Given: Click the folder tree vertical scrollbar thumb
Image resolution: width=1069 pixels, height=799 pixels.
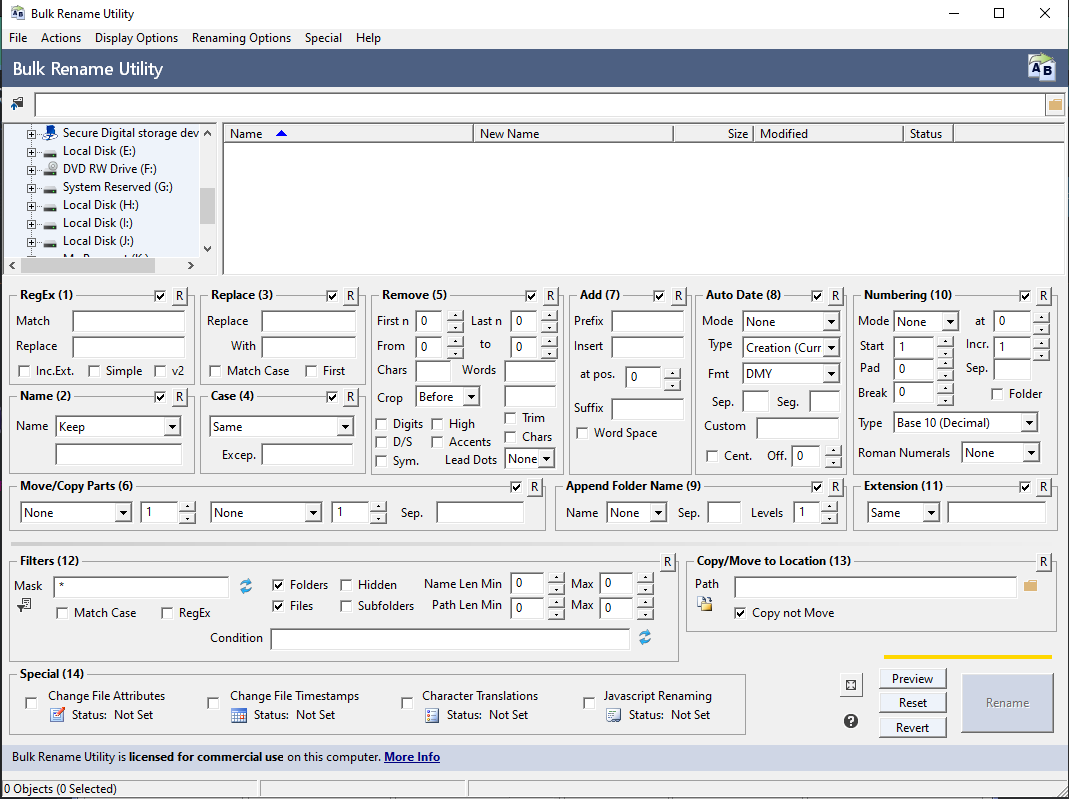Looking at the screenshot, I should point(207,206).
